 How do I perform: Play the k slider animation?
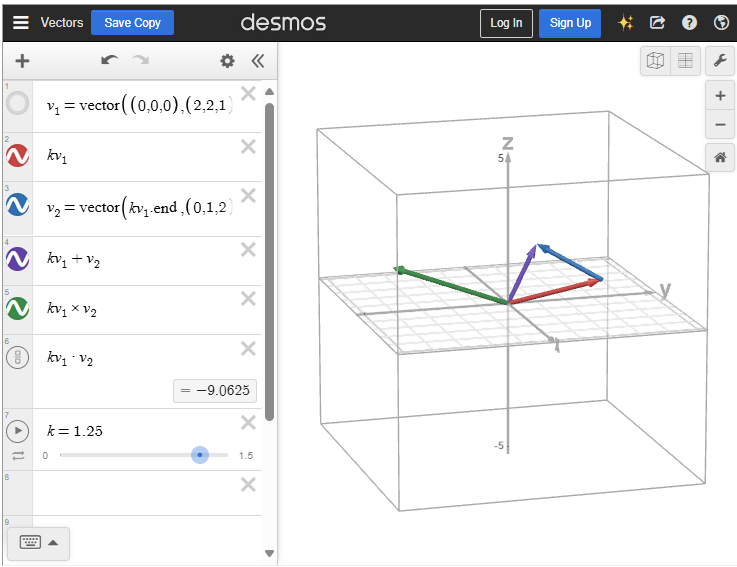18,431
